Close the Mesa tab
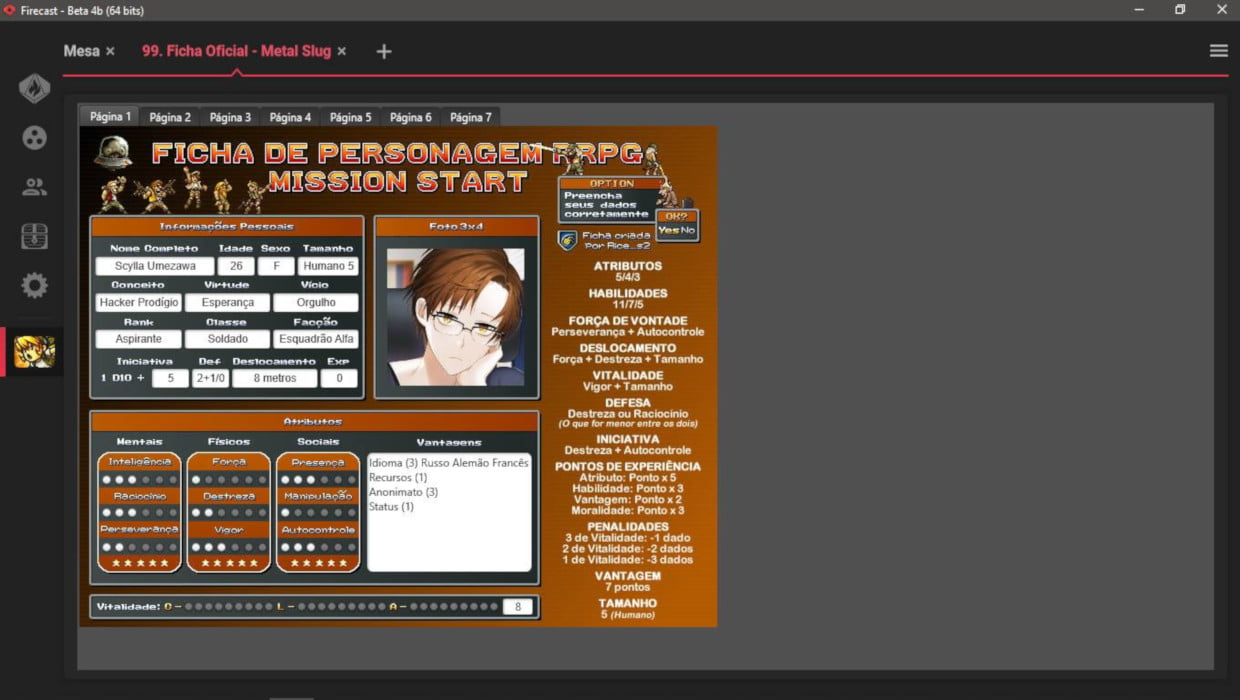 tap(110, 51)
